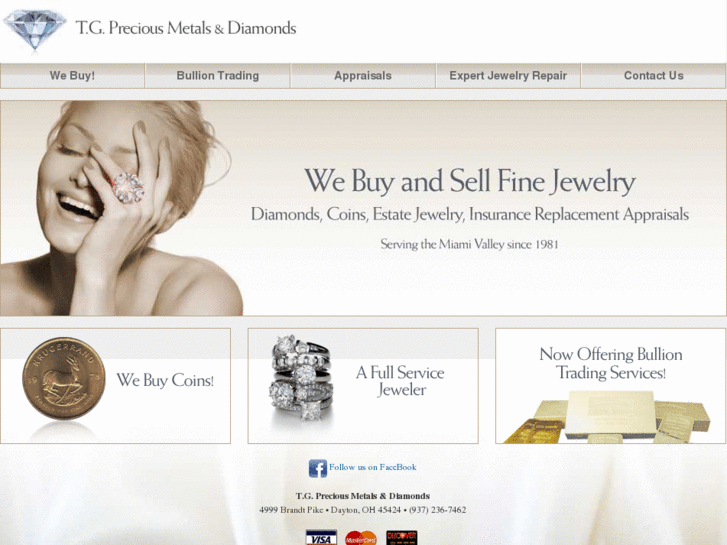Image resolution: width=727 pixels, height=545 pixels.
Task: Go to the Appraisals page
Action: click(363, 76)
